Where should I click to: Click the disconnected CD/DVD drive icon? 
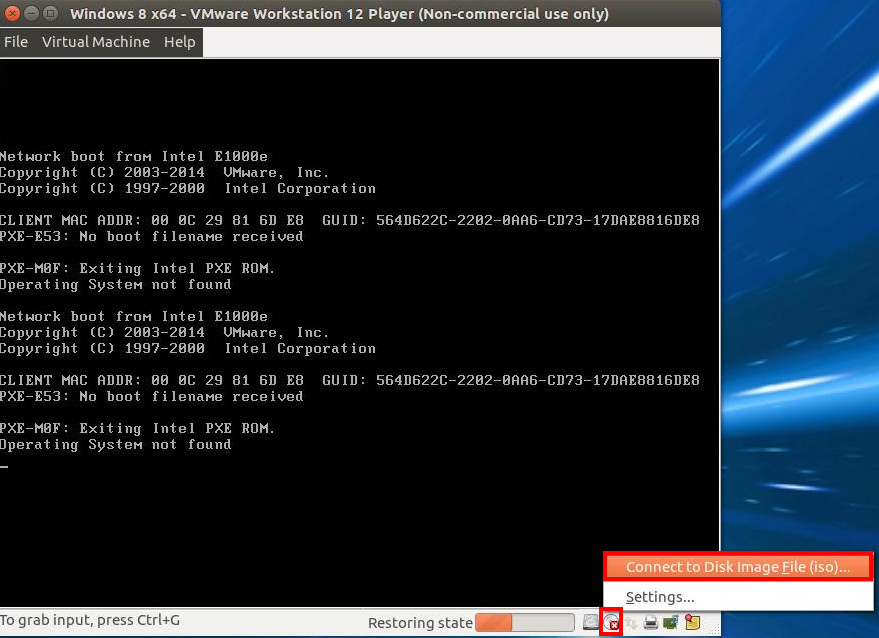(611, 622)
